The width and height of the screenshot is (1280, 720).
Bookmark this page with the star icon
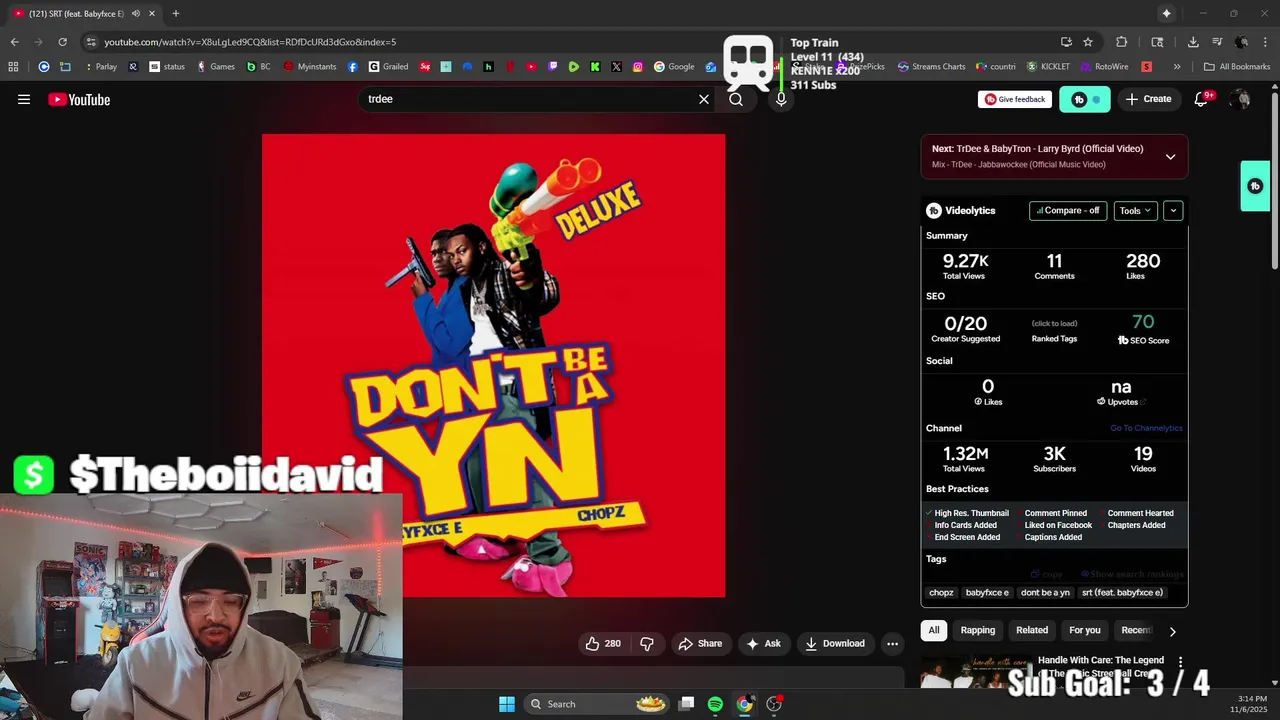tap(1088, 42)
